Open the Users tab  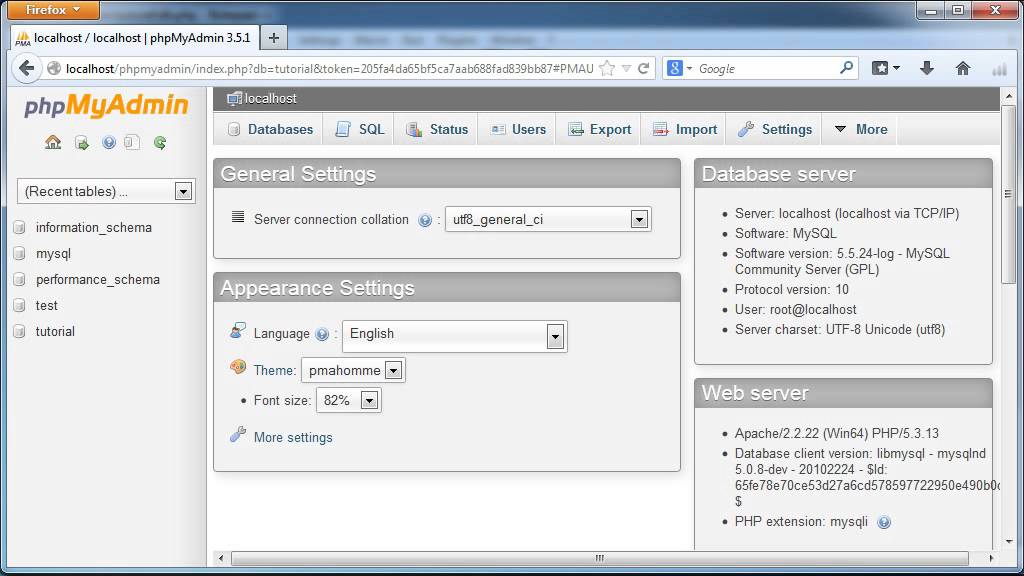point(519,129)
